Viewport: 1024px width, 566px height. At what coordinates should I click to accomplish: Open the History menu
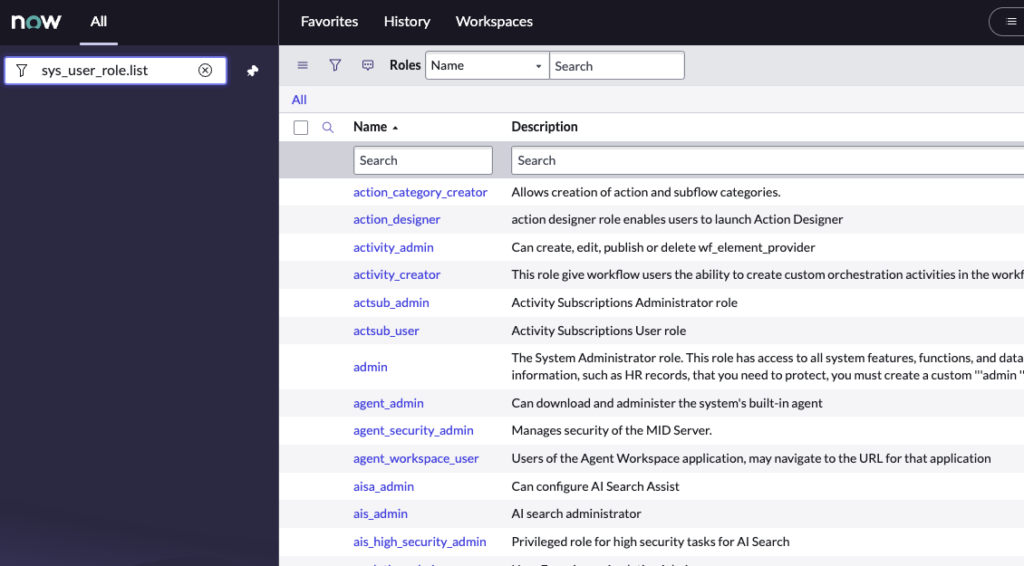click(x=407, y=22)
